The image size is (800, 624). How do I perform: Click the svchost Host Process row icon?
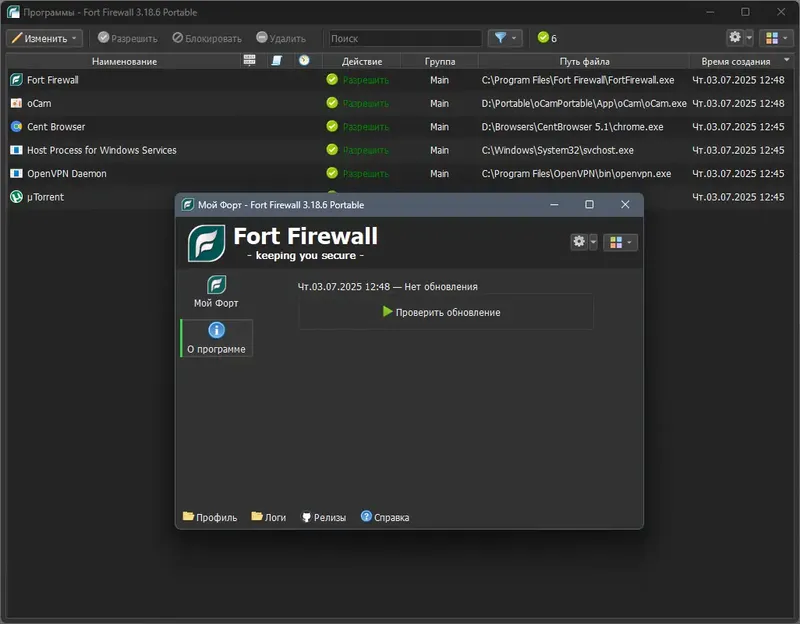tap(16, 150)
